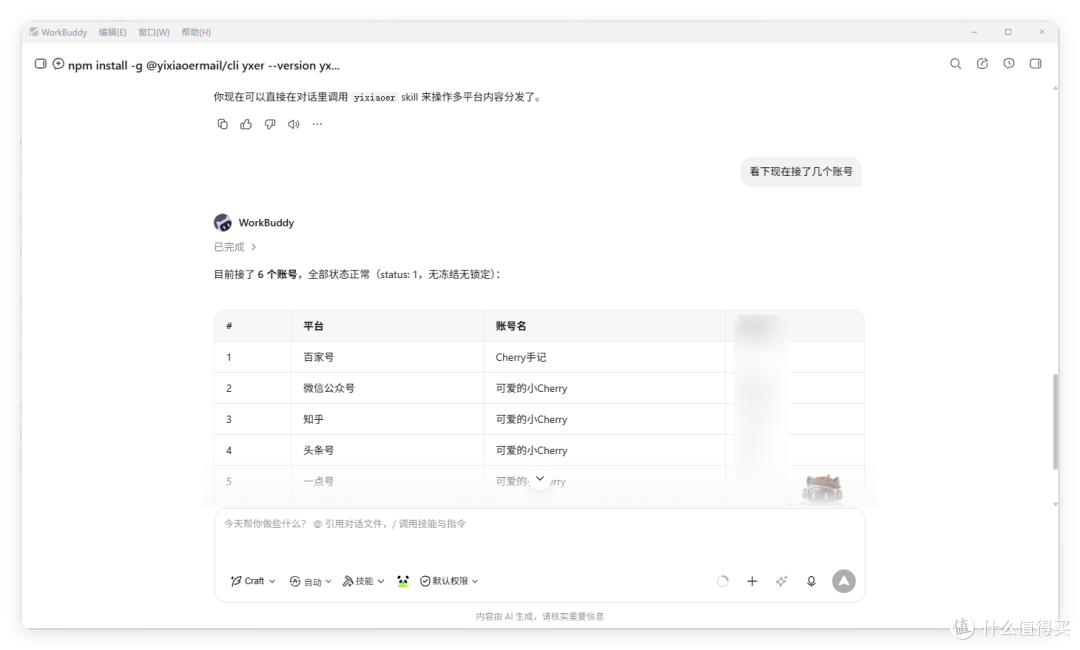Open the Craft mode dropdown
The height and width of the screenshot is (650, 1080).
point(253,581)
